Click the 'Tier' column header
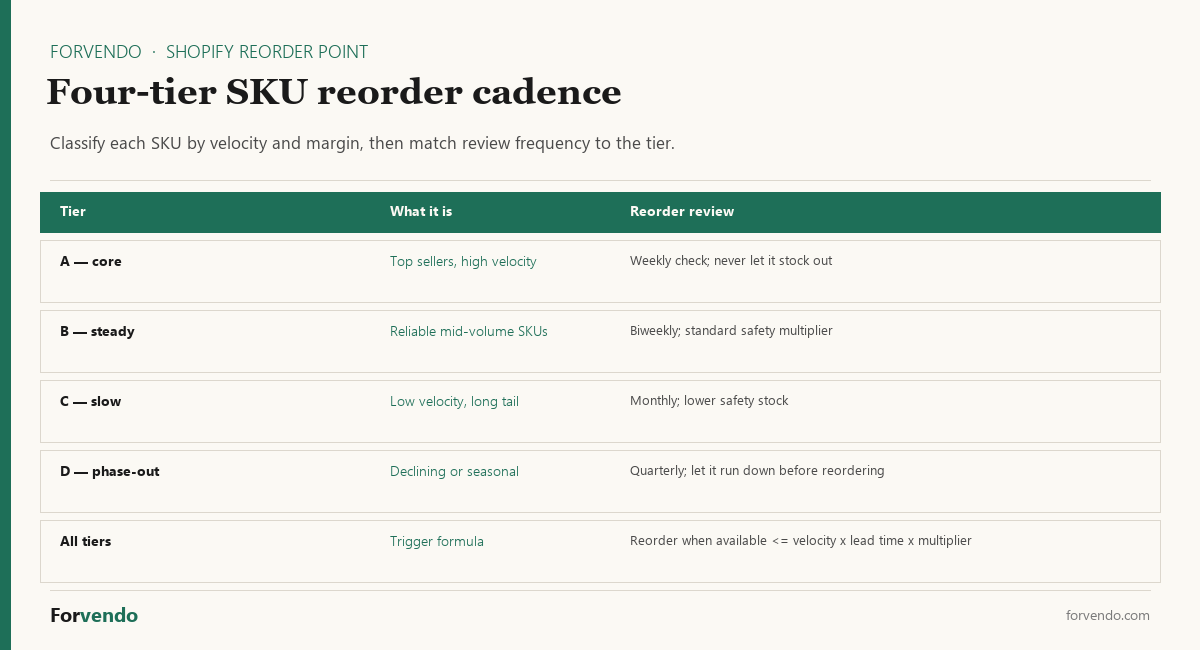 coord(73,212)
